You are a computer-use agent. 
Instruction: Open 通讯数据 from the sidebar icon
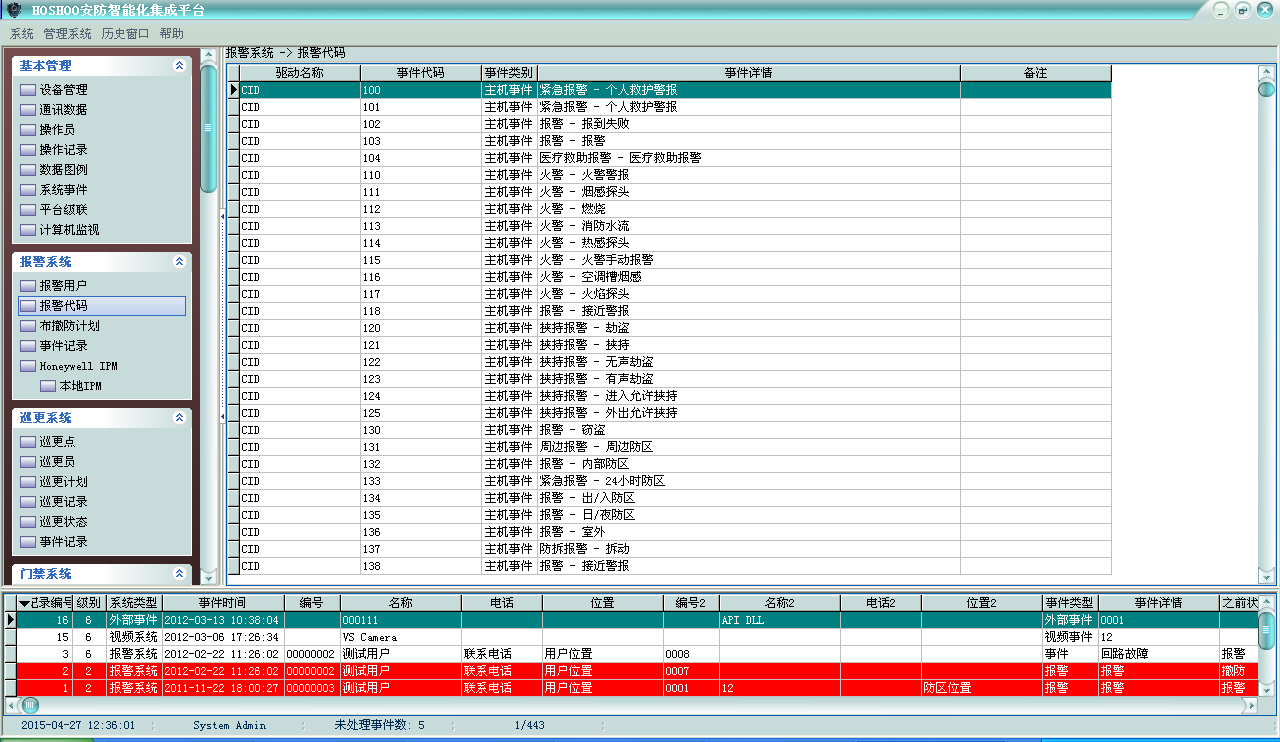click(x=28, y=110)
